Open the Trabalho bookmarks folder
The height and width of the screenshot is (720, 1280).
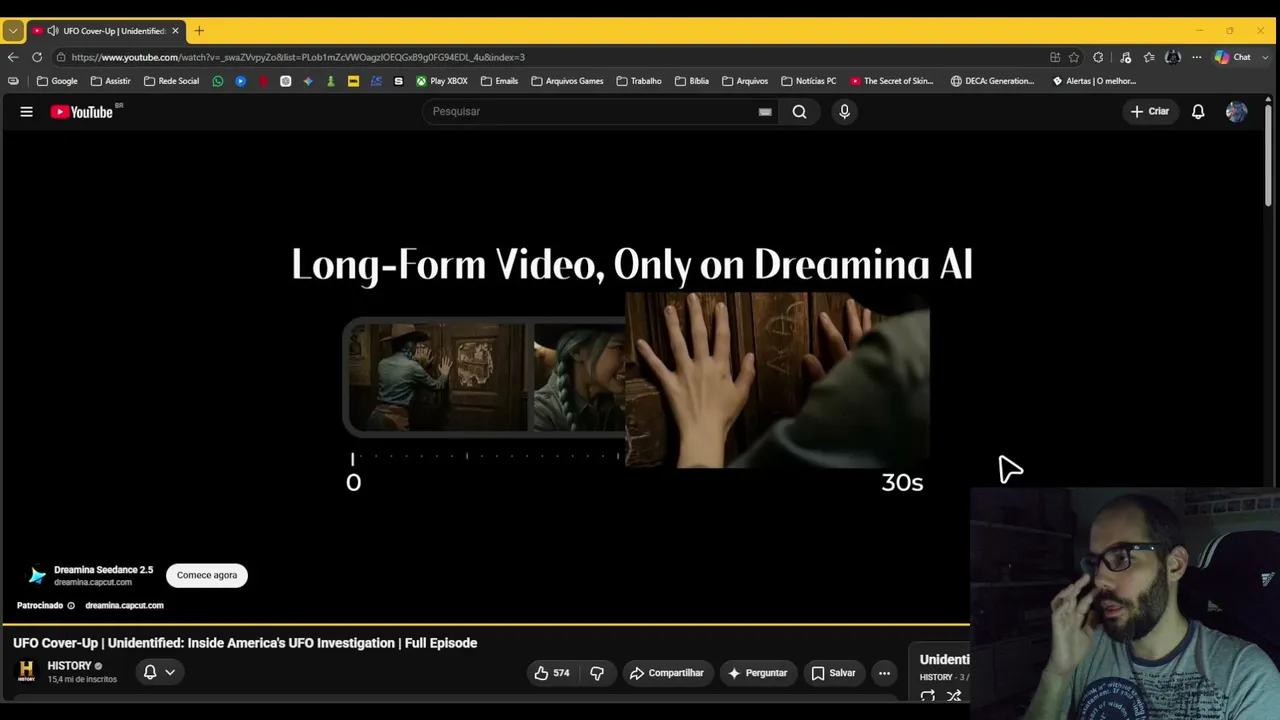(x=639, y=81)
